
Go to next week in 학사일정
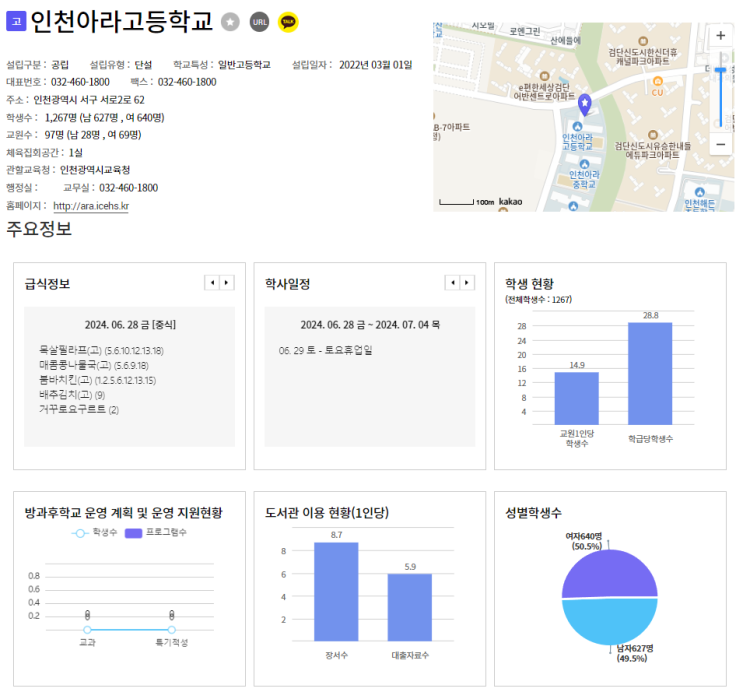point(467,282)
